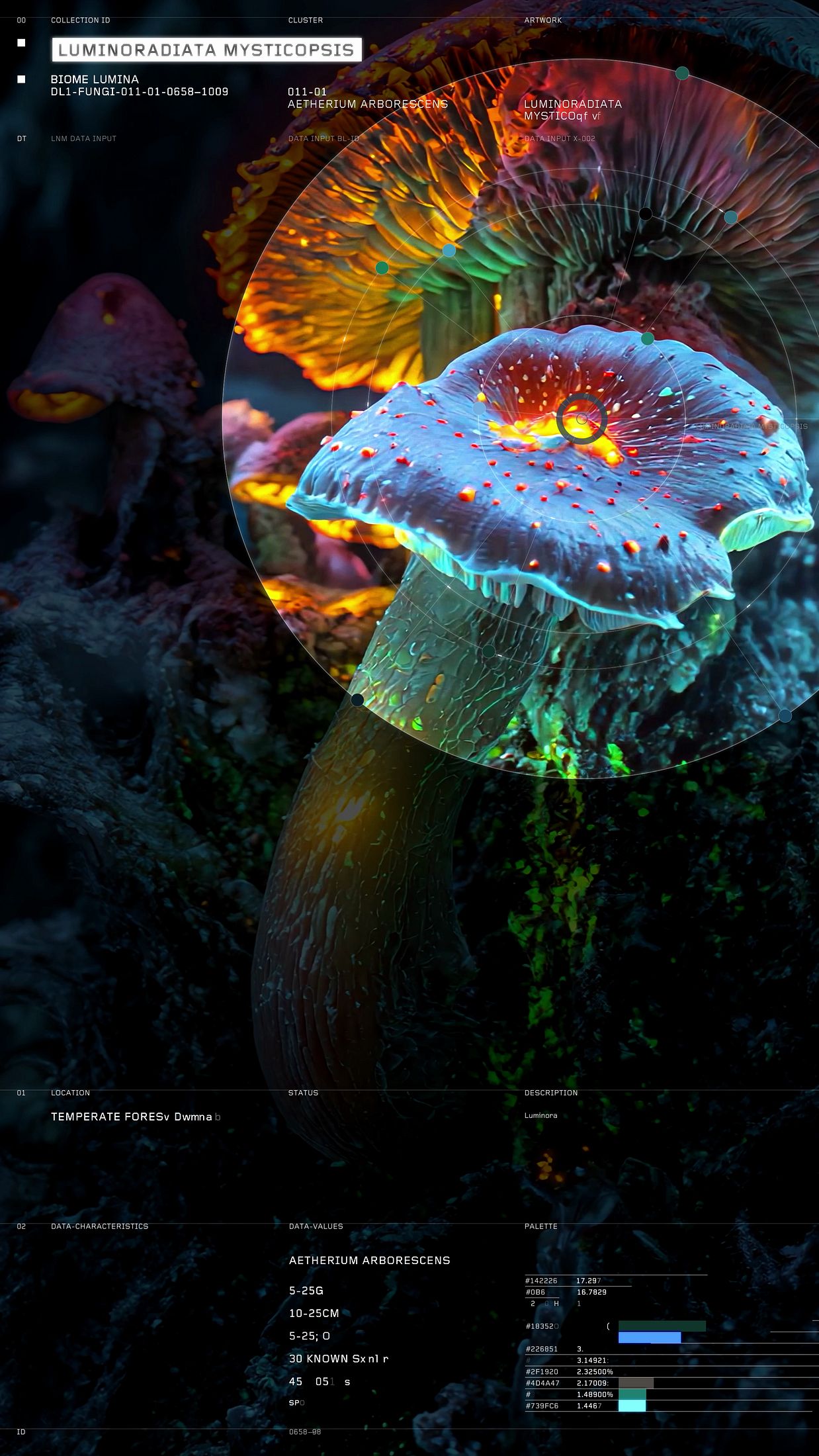
Task: Click the green node left of the blue gill node
Action: [382, 267]
